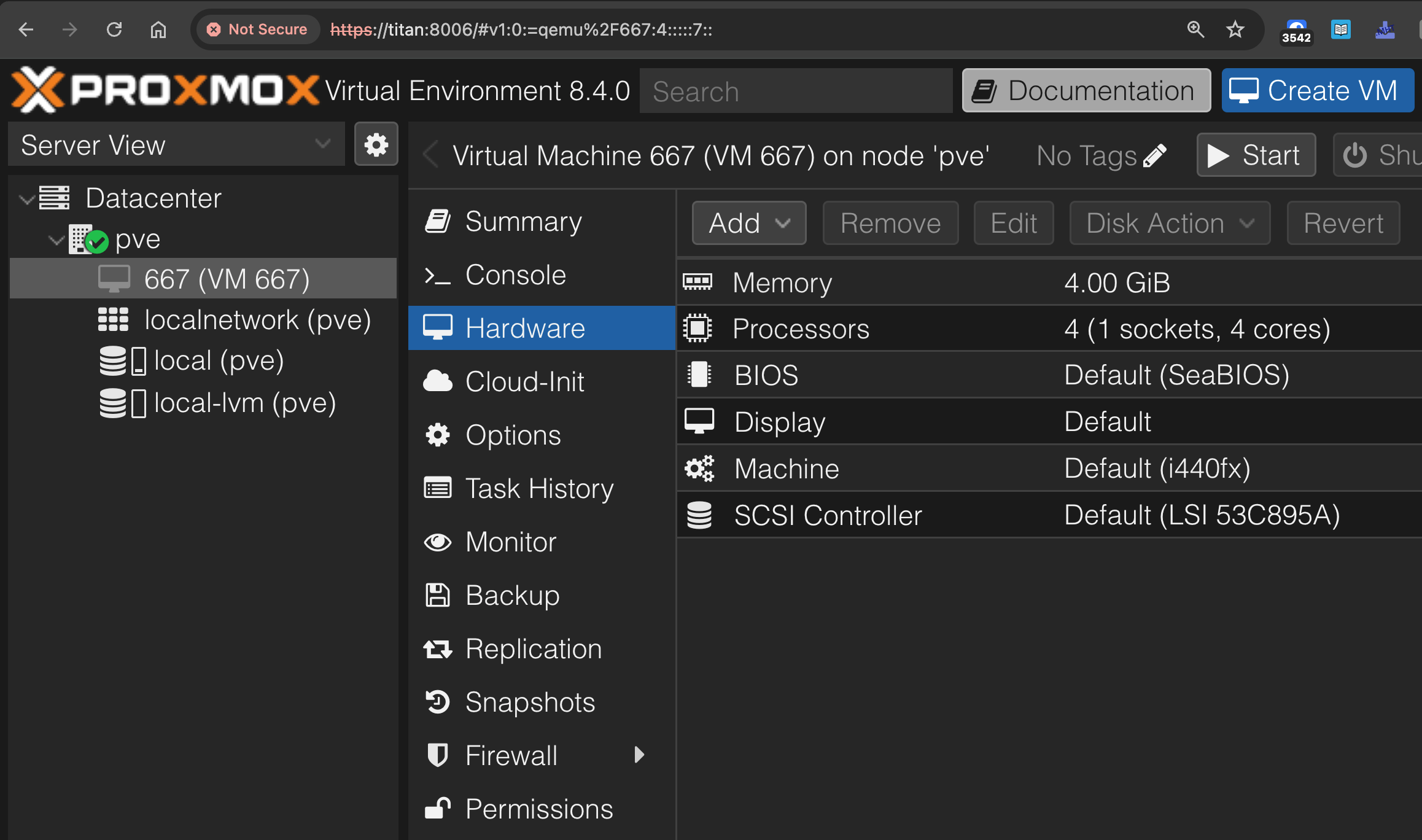Click the Default (i440fx) value
The height and width of the screenshot is (840, 1422).
1157,469
